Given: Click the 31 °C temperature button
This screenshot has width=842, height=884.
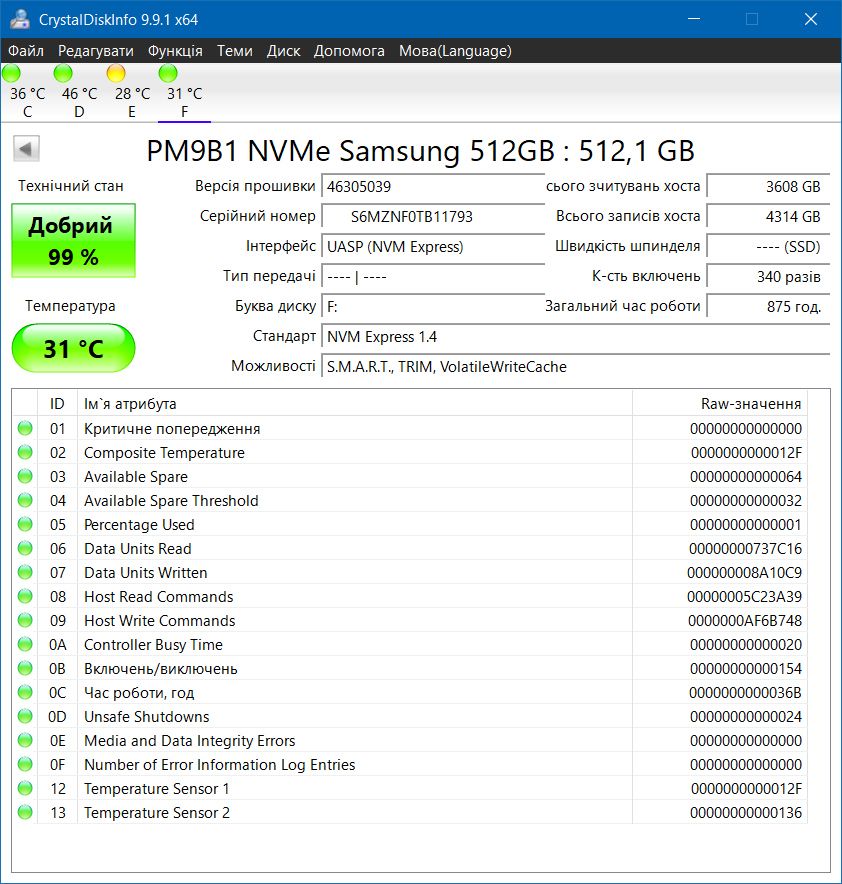Looking at the screenshot, I should pyautogui.click(x=73, y=348).
